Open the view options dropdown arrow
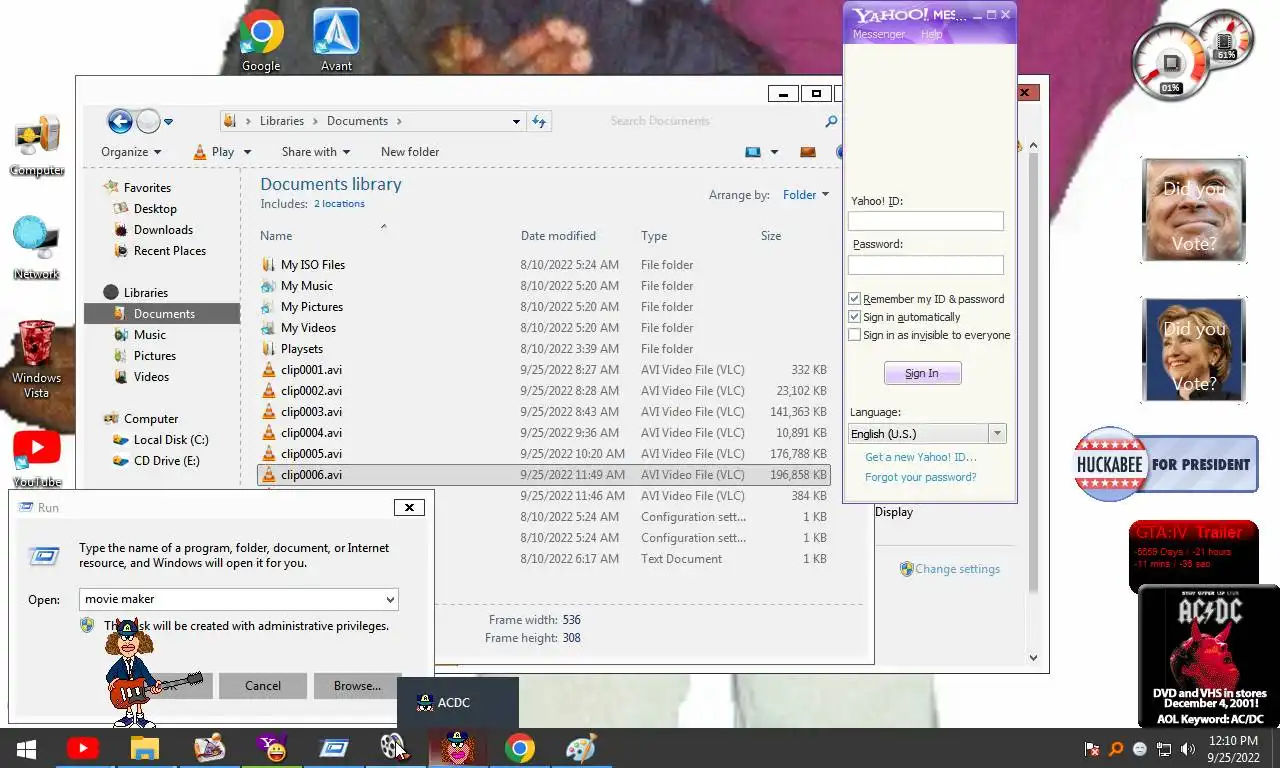The image size is (1280, 768). pos(774,152)
